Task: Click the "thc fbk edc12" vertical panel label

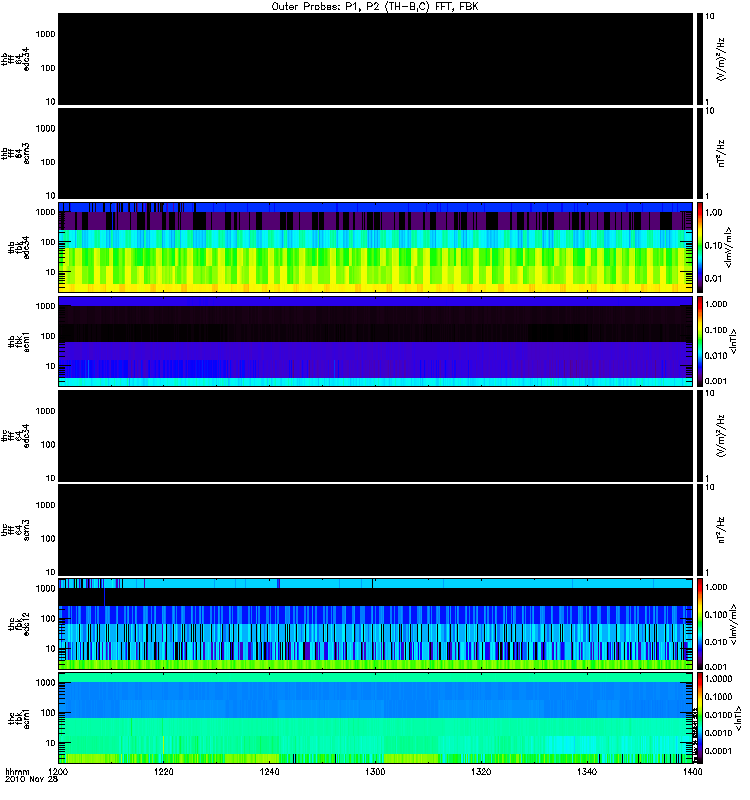Action: (18, 624)
